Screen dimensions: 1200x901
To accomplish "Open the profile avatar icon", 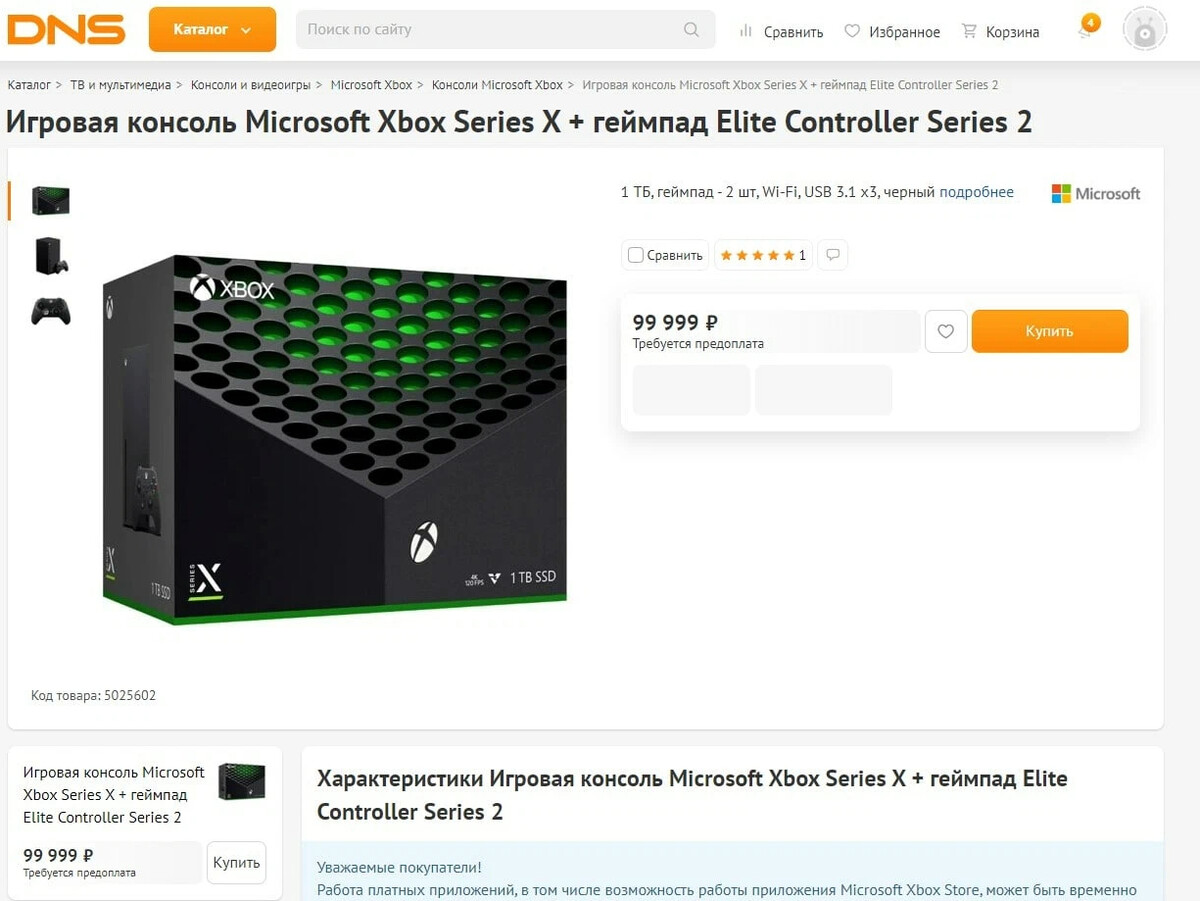I will click(1143, 28).
